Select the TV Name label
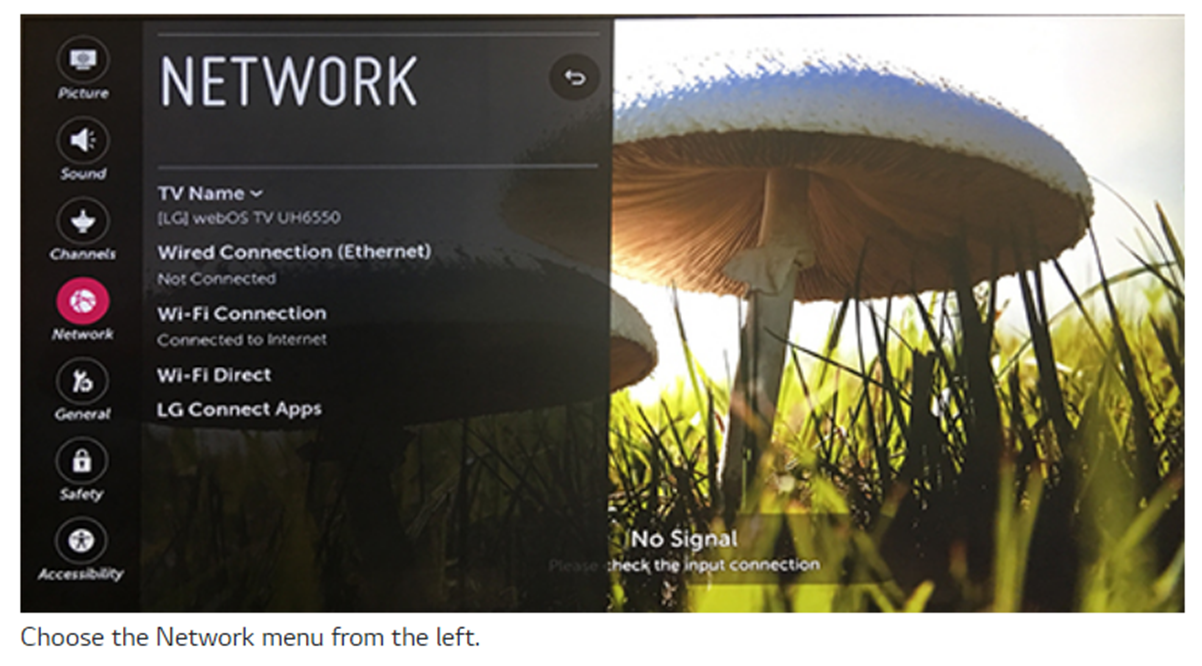This screenshot has height=666, width=1202. (x=200, y=193)
